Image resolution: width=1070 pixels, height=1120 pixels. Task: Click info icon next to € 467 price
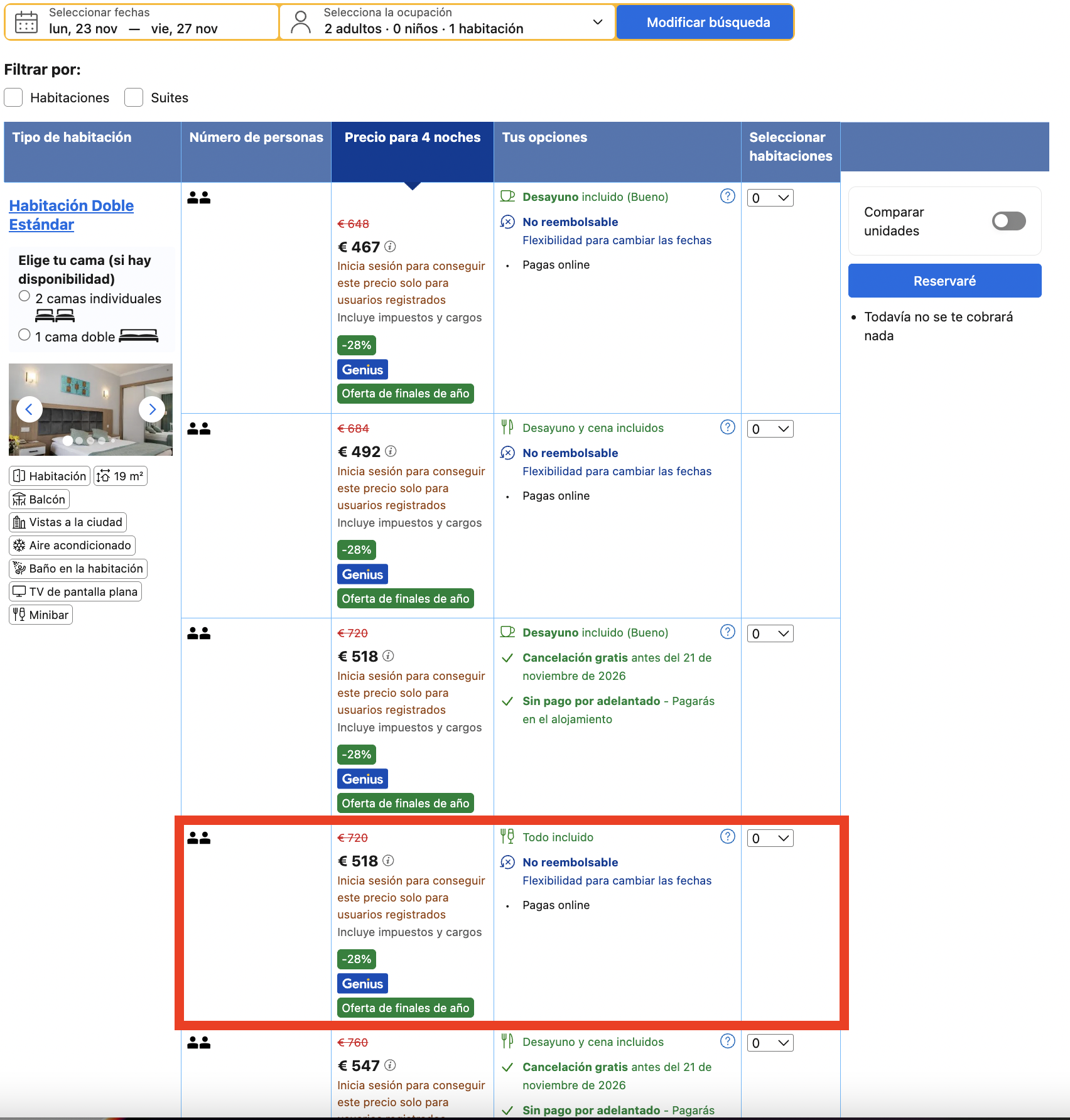click(x=390, y=247)
